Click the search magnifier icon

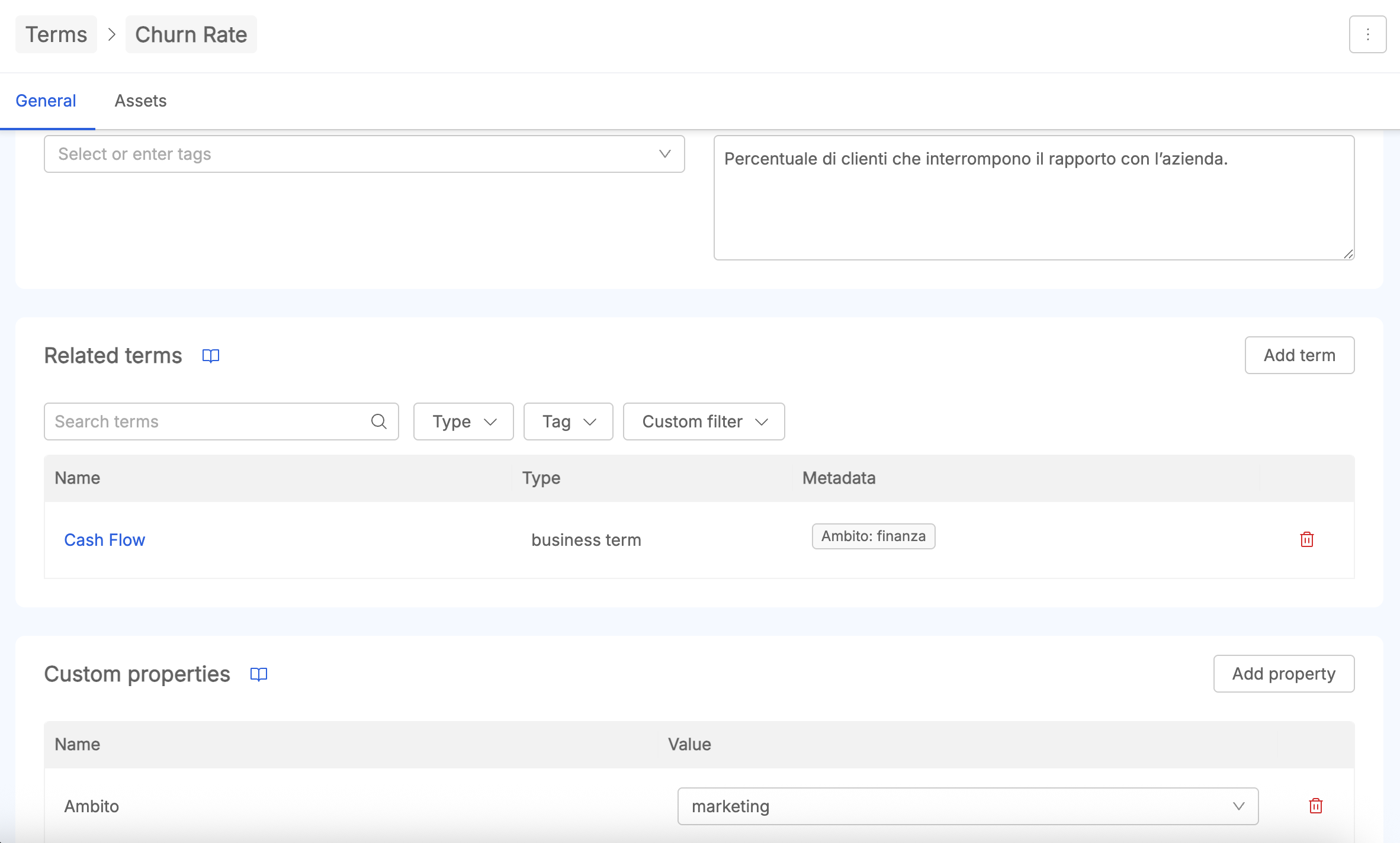(x=379, y=421)
